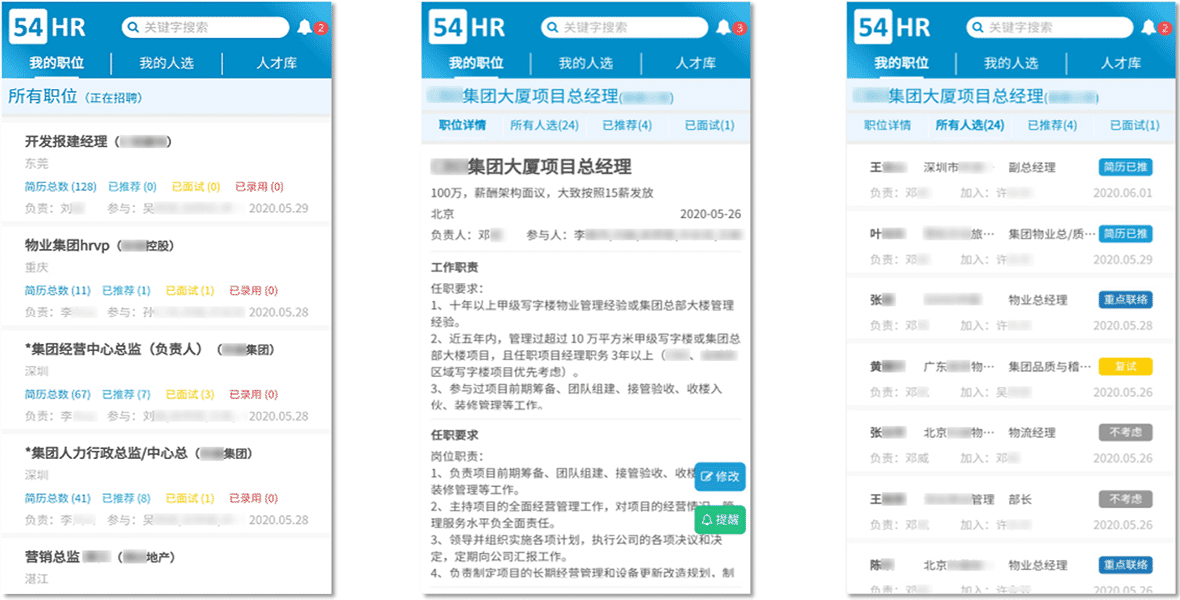
Task: Click 简历总数 (11) link
Action: 58,291
